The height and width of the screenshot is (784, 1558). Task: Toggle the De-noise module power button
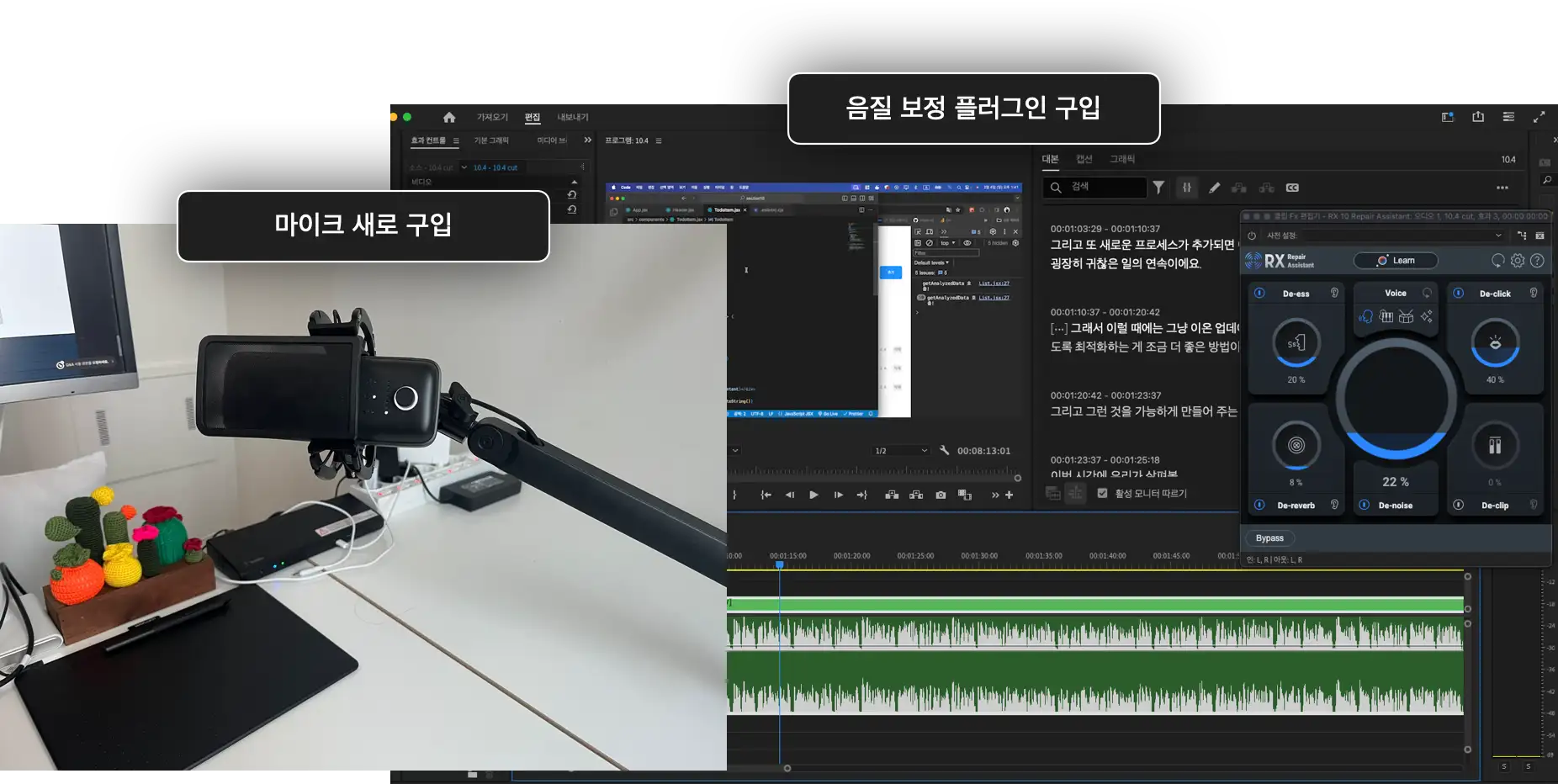(1364, 506)
